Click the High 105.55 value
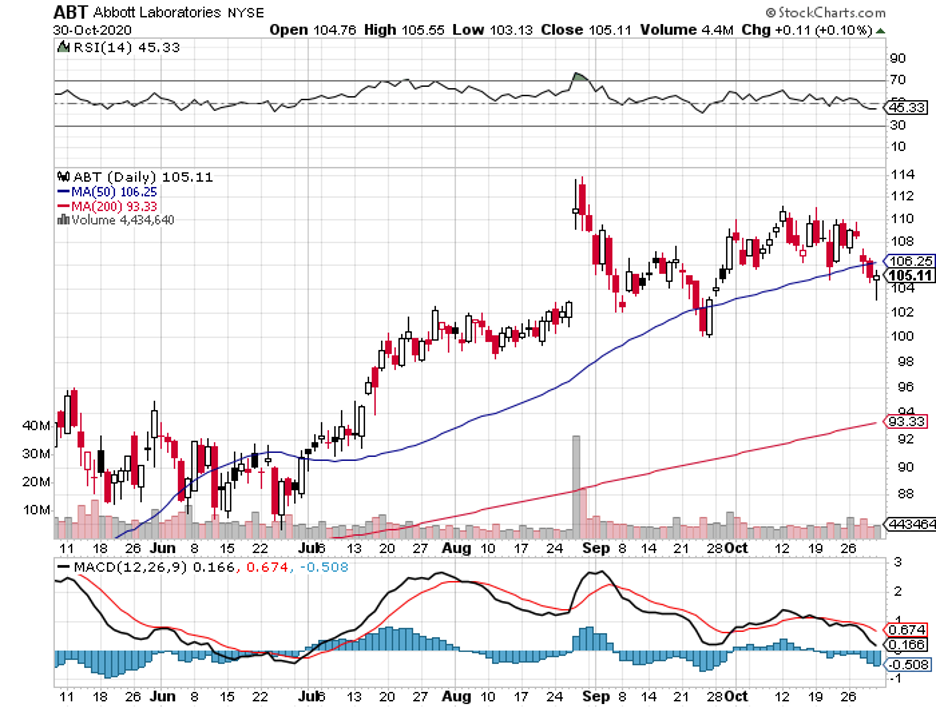Viewport: 936px width, 708px height. (404, 30)
